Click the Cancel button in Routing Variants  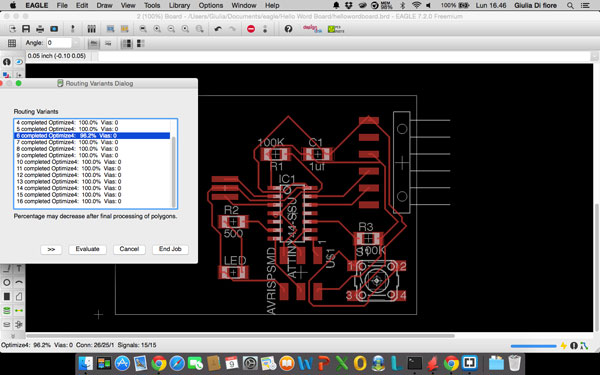129,249
